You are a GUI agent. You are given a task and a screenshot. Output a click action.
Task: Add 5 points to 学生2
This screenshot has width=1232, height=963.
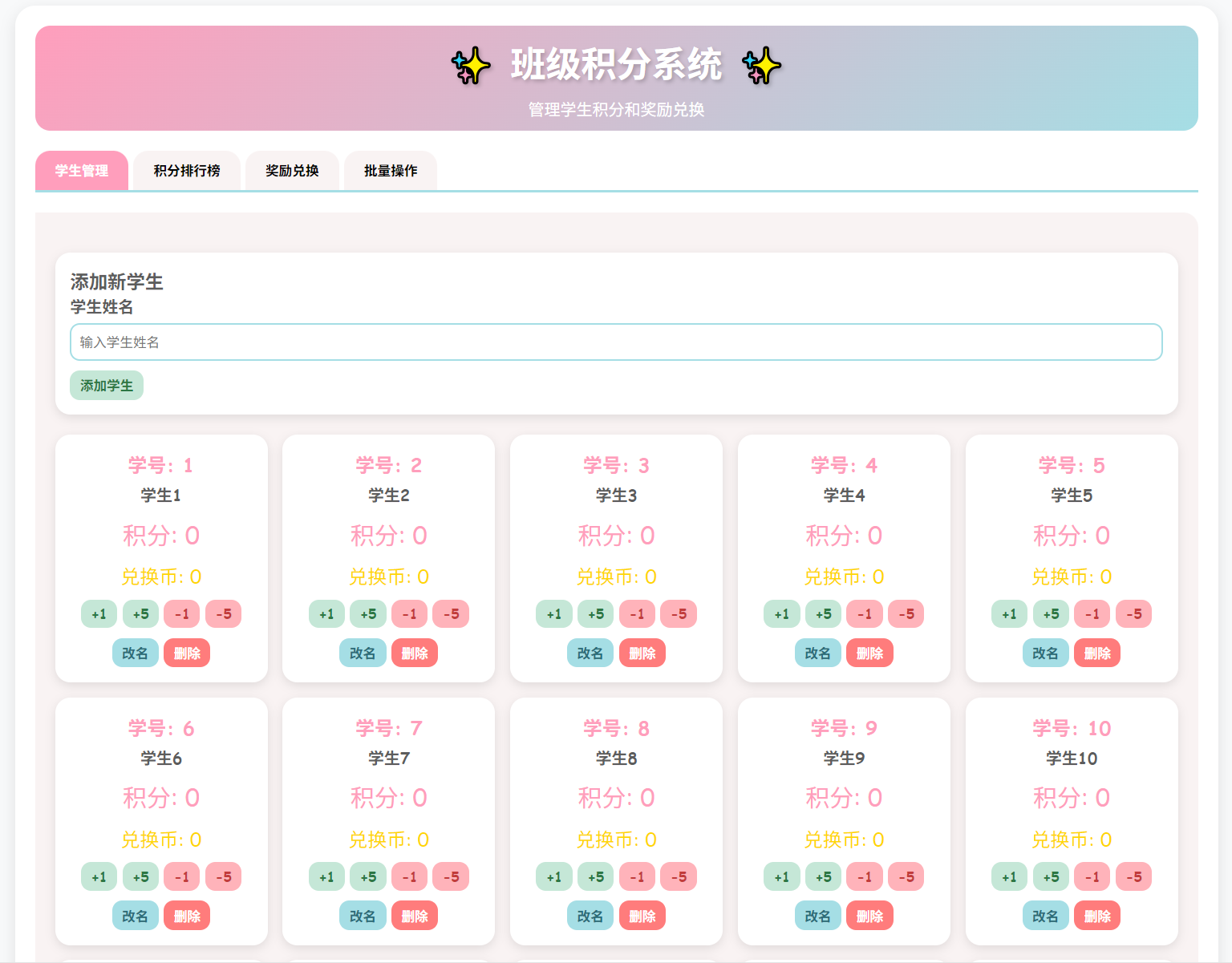[368, 614]
